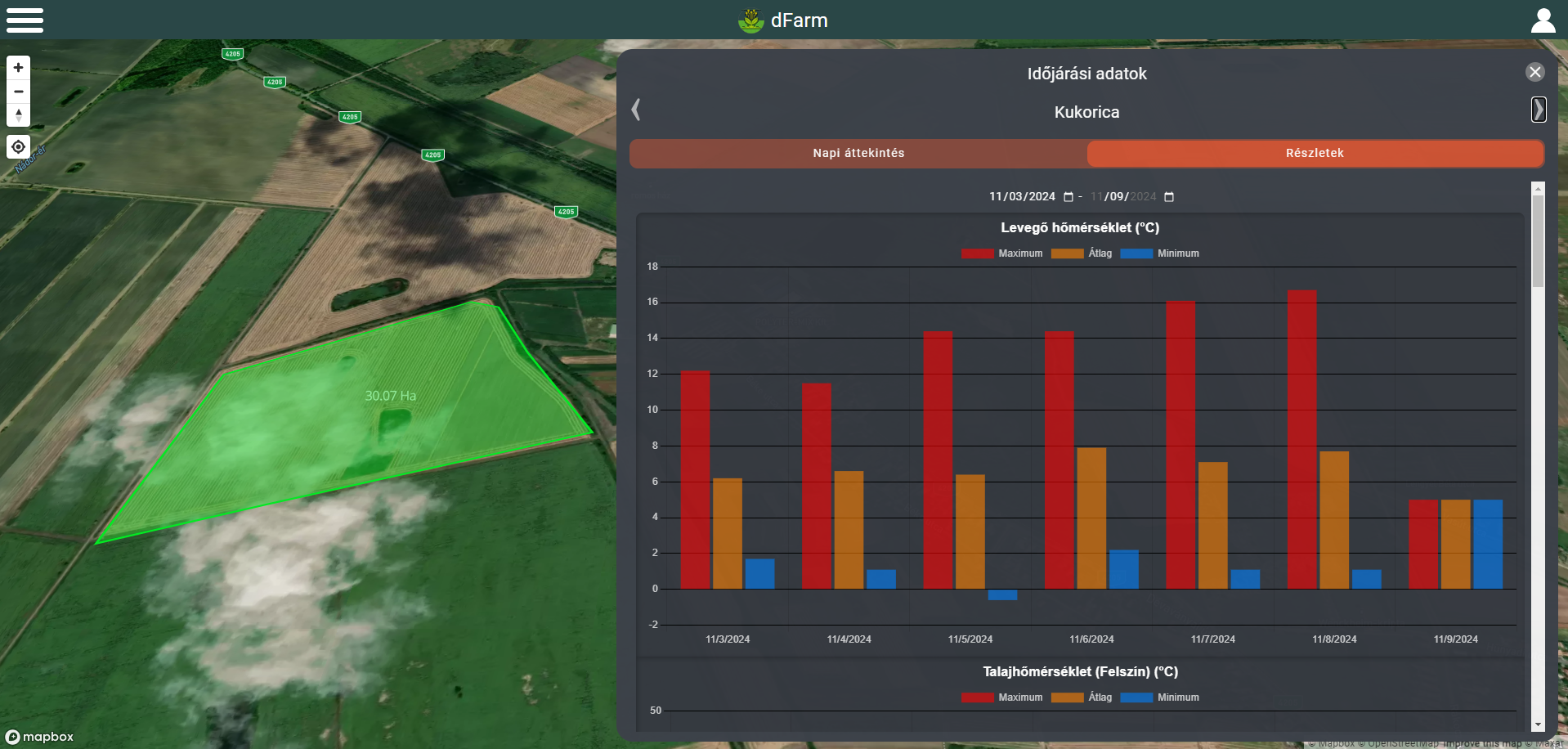Click the dFarm logo title
Viewport: 1568px width, 749px height.
click(x=783, y=20)
